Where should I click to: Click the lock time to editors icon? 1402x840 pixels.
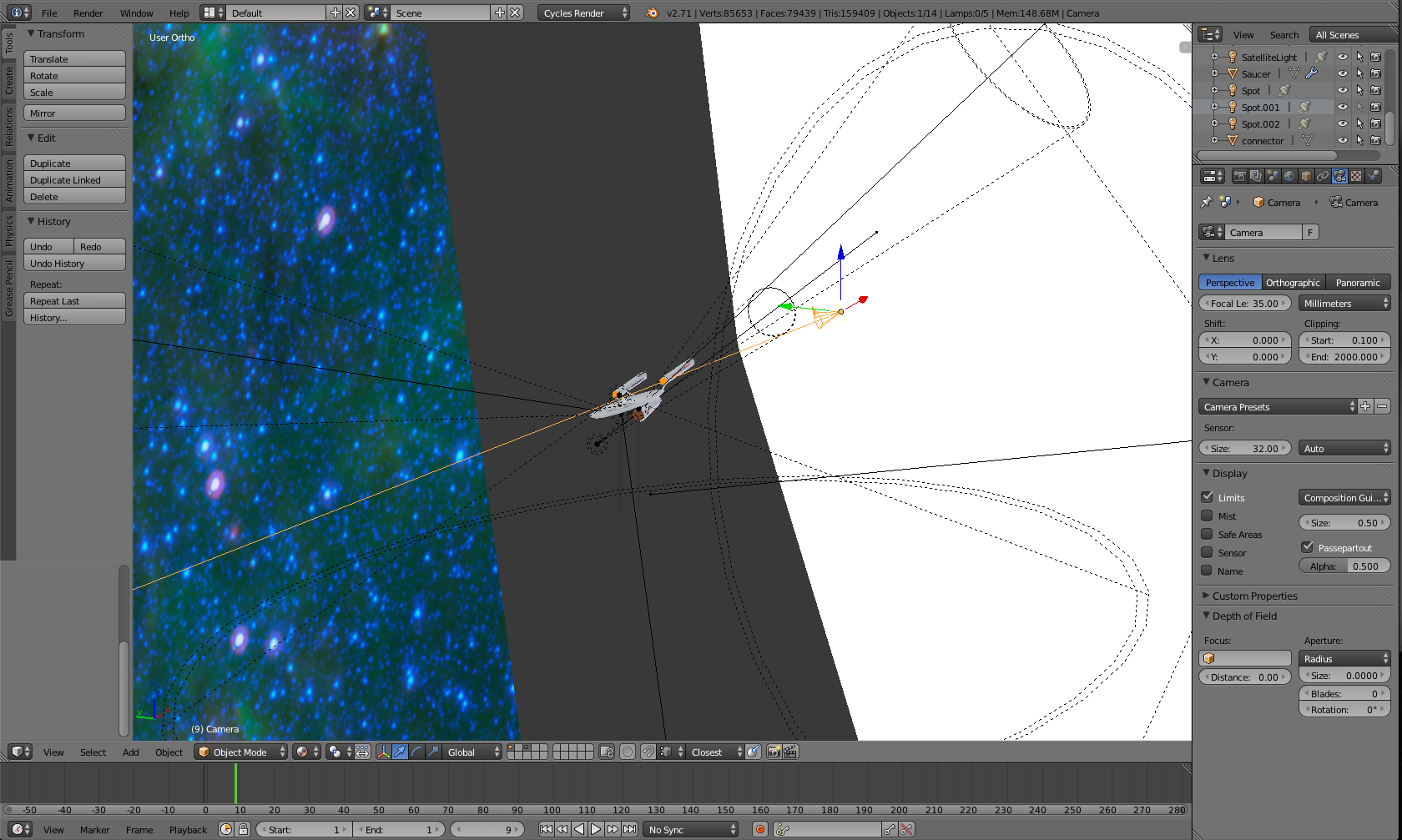tap(243, 829)
